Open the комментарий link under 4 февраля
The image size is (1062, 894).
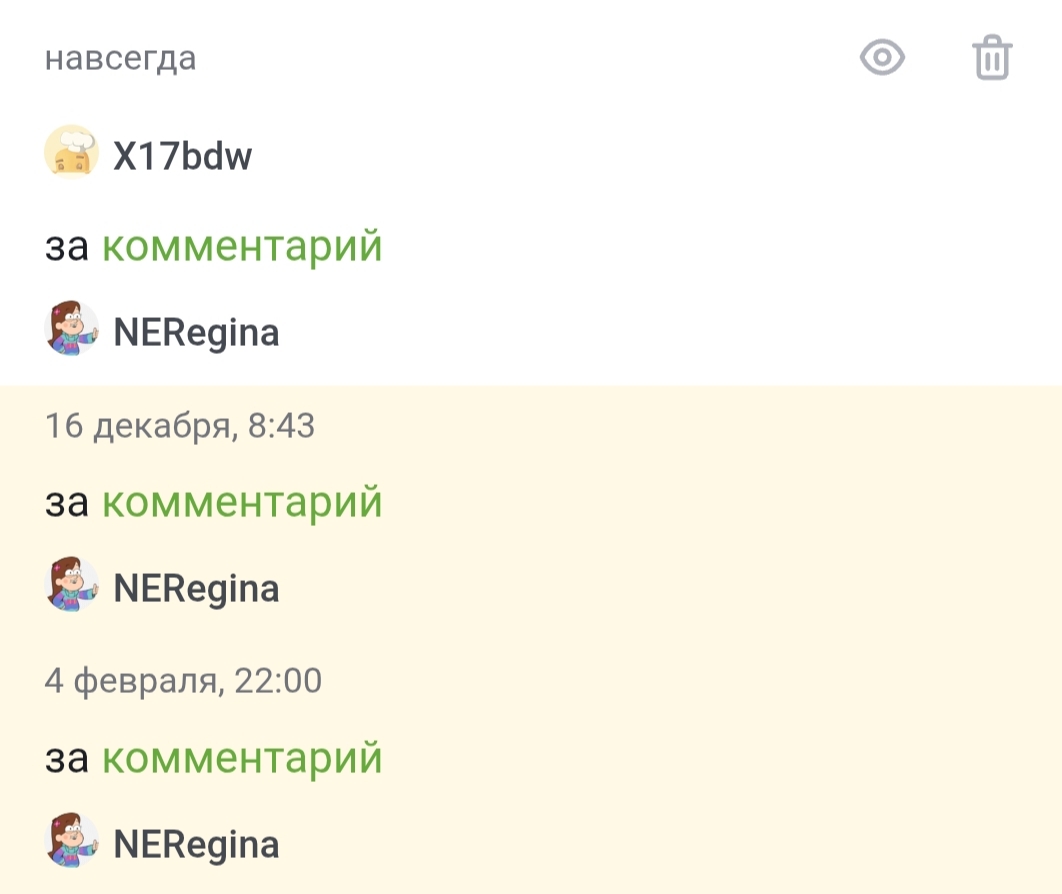coord(242,757)
